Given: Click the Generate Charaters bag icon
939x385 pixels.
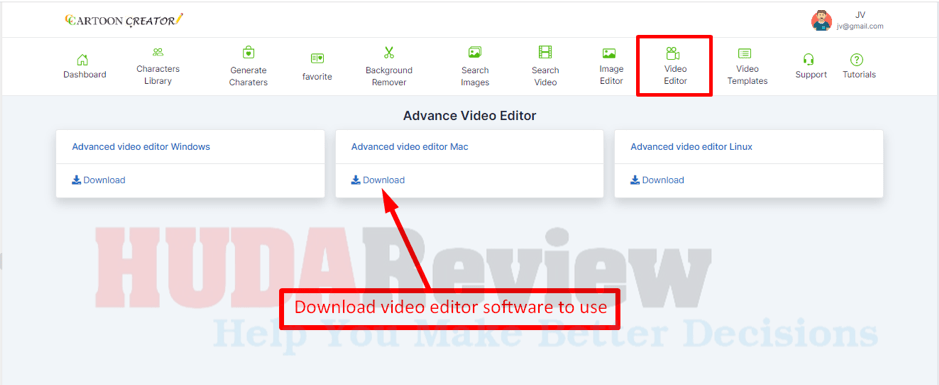Looking at the screenshot, I should (x=249, y=53).
